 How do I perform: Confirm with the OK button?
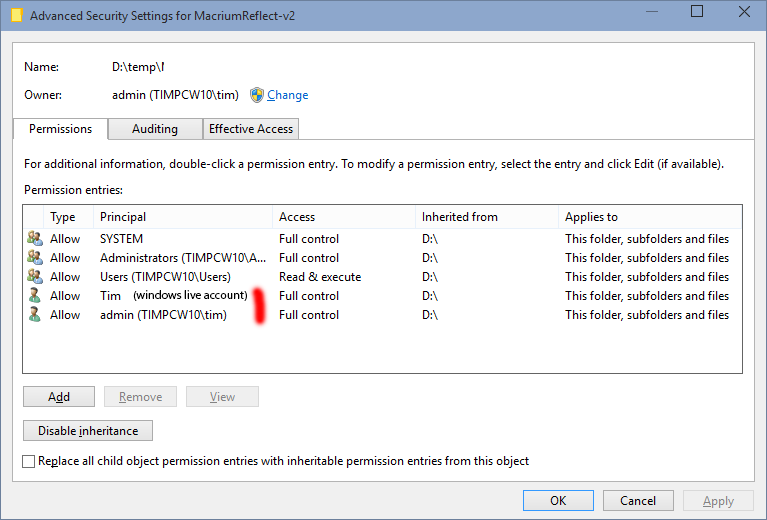tap(558, 500)
